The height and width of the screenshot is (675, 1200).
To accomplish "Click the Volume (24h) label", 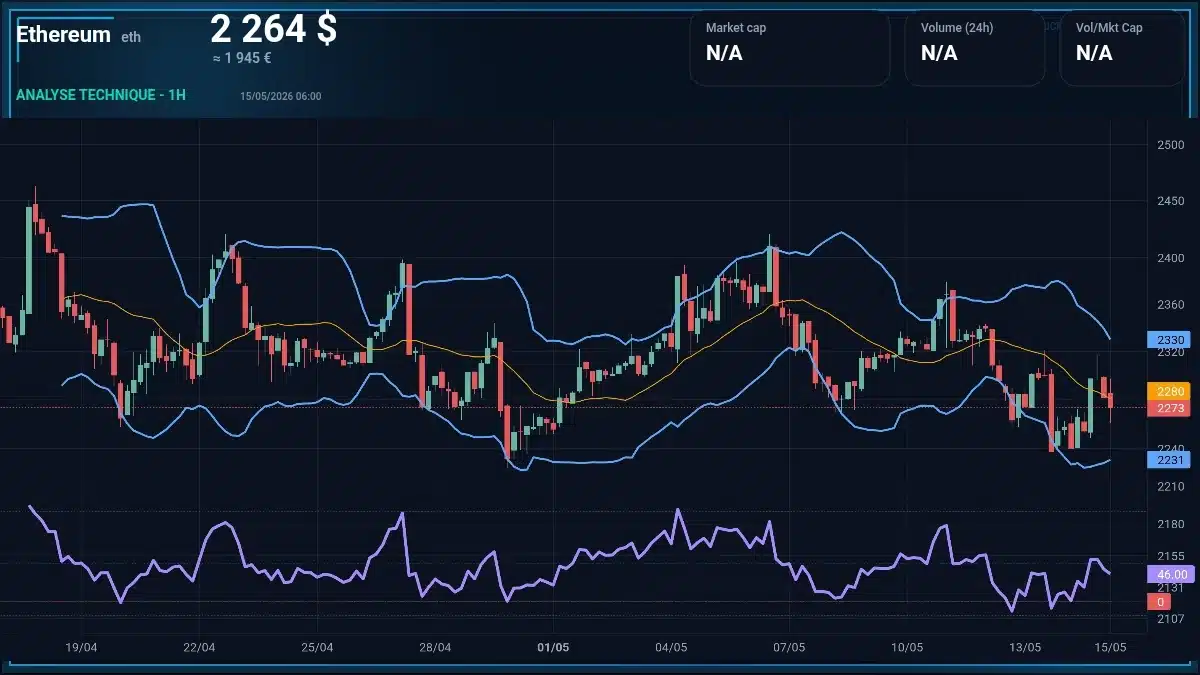I will (955, 28).
